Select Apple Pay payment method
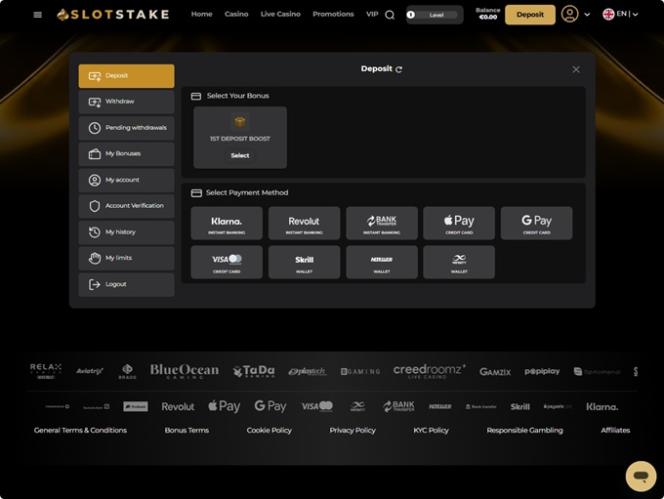Image resolution: width=664 pixels, height=499 pixels. (459, 223)
